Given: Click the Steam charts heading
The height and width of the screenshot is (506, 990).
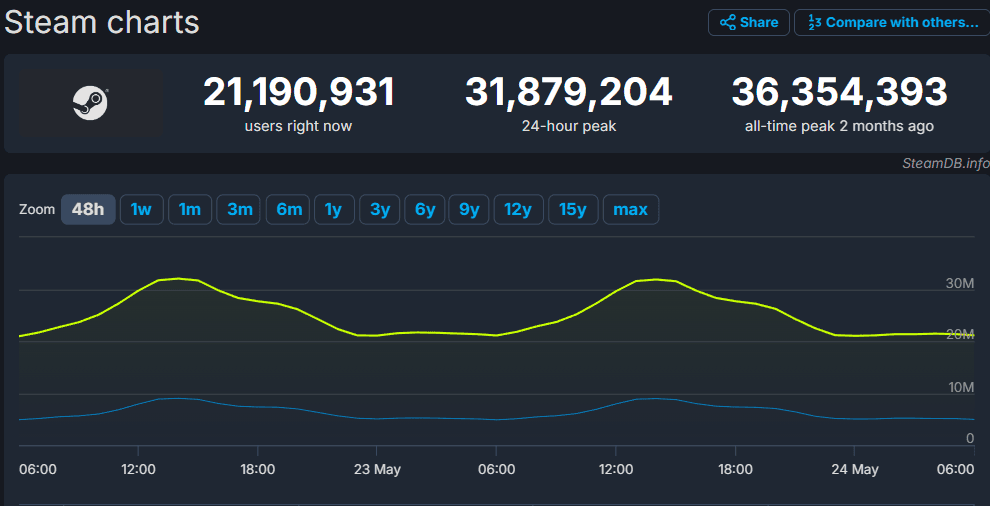Looking at the screenshot, I should tap(102, 23).
